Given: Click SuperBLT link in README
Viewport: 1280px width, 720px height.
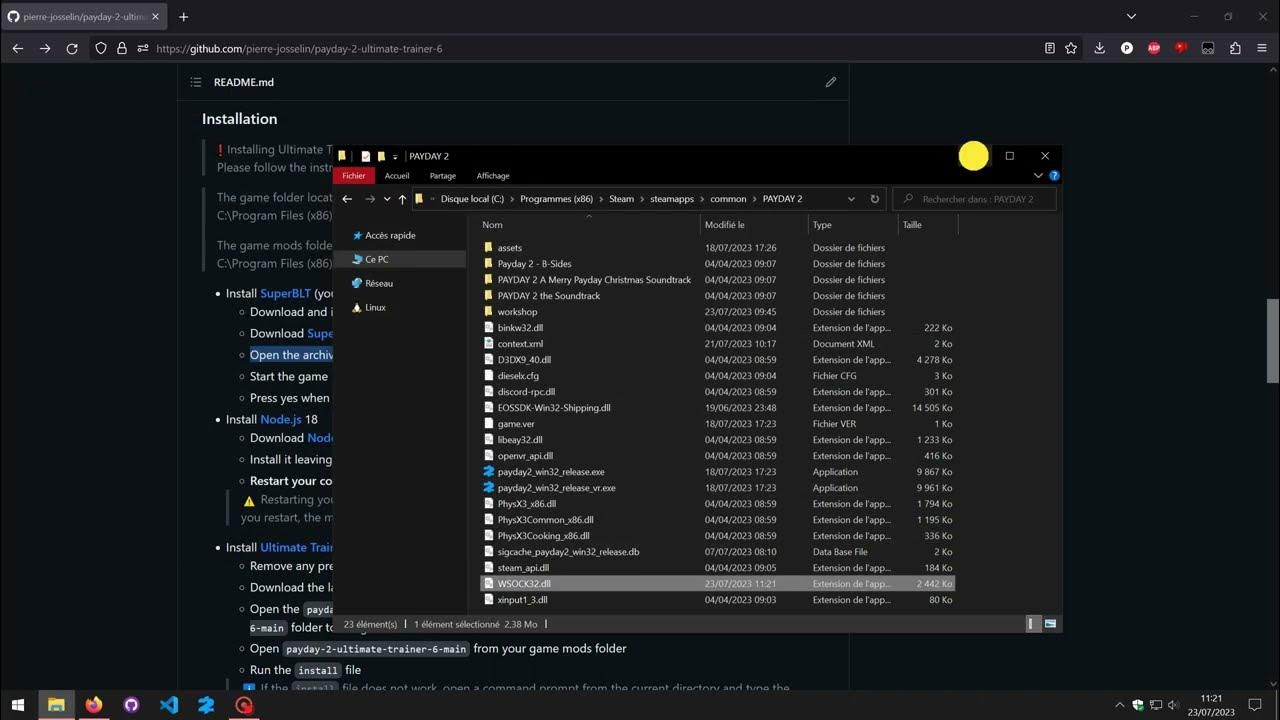Looking at the screenshot, I should (x=285, y=293).
